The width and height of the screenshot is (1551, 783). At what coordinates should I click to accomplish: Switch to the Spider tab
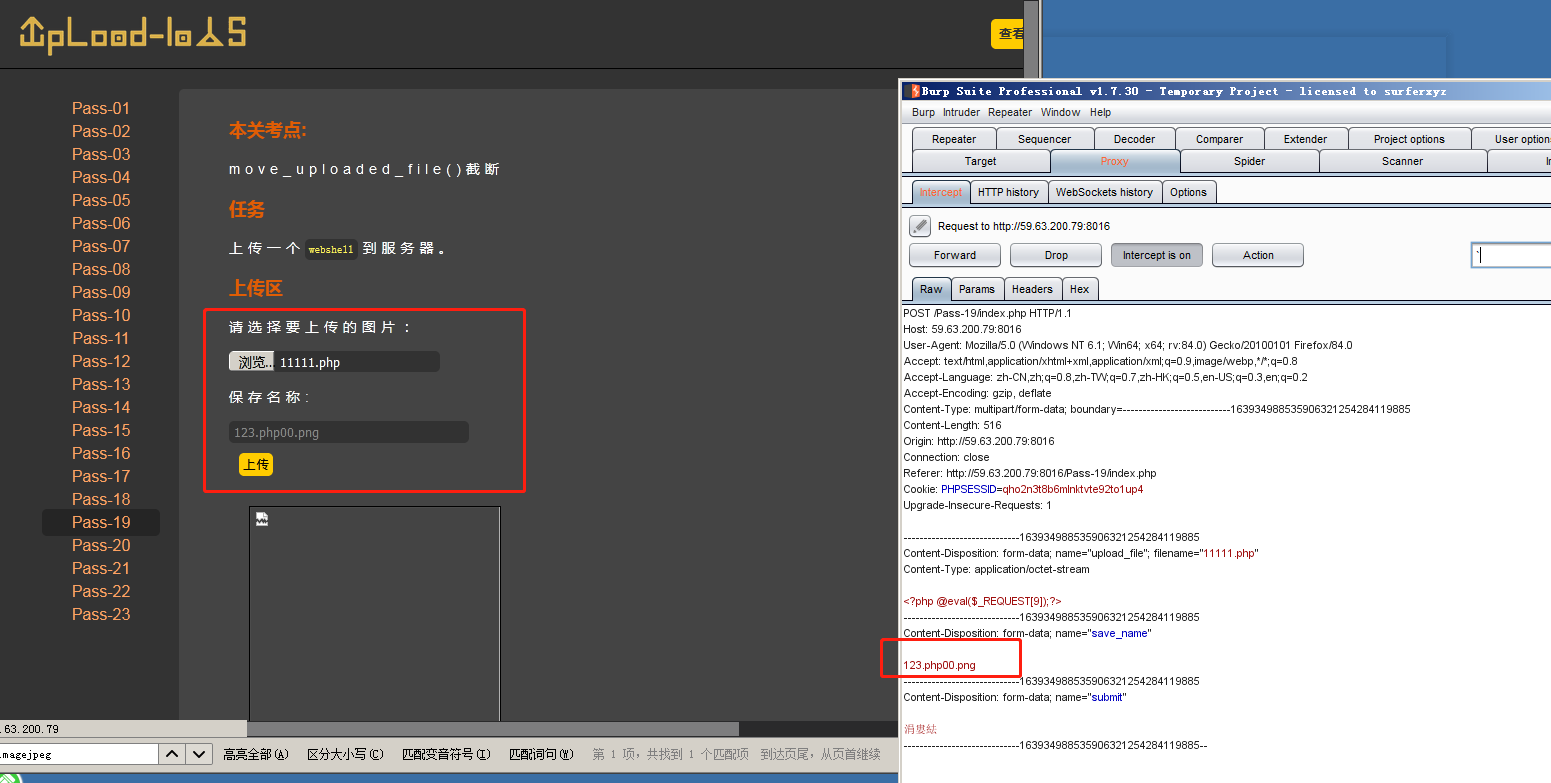(1250, 161)
